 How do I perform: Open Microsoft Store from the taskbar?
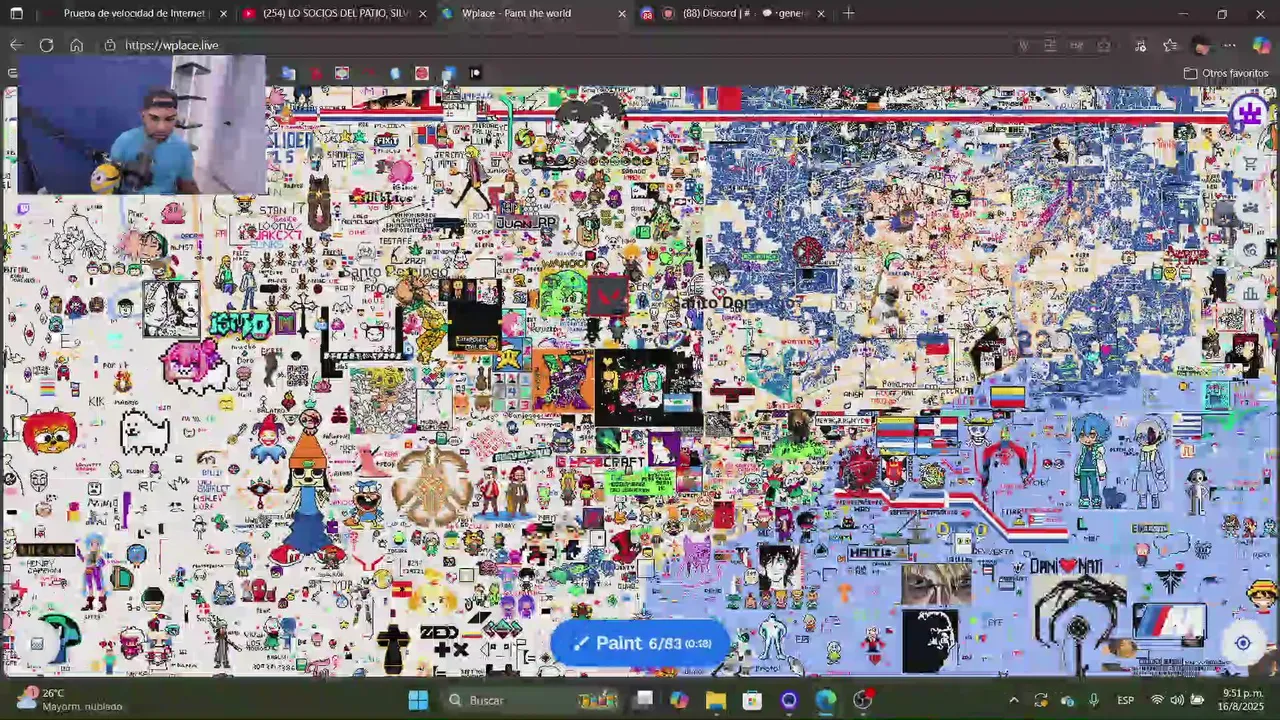click(x=752, y=700)
